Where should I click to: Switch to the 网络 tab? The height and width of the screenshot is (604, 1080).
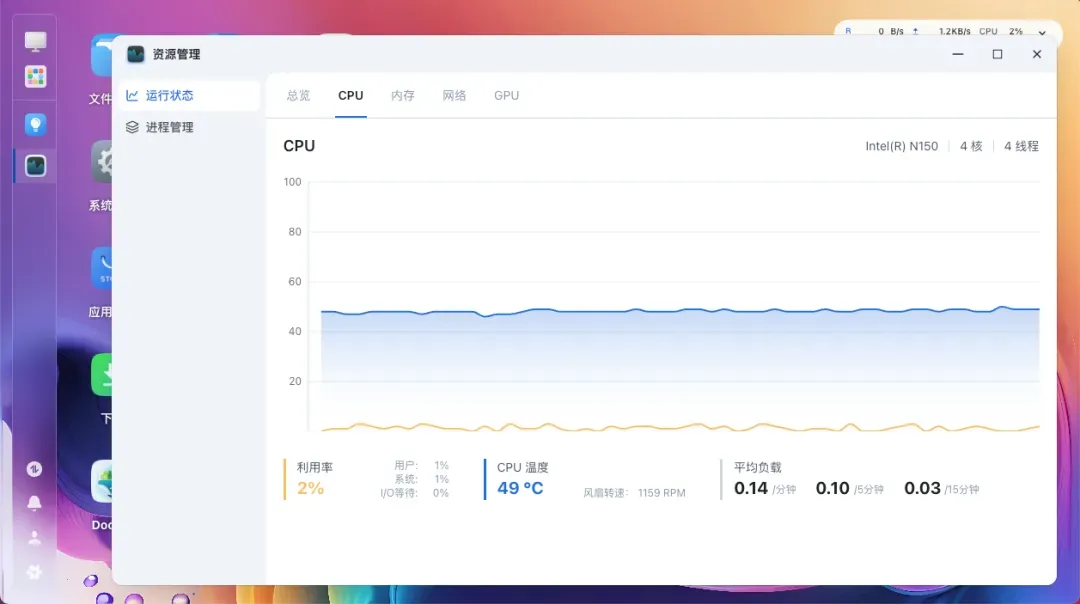[454, 96]
